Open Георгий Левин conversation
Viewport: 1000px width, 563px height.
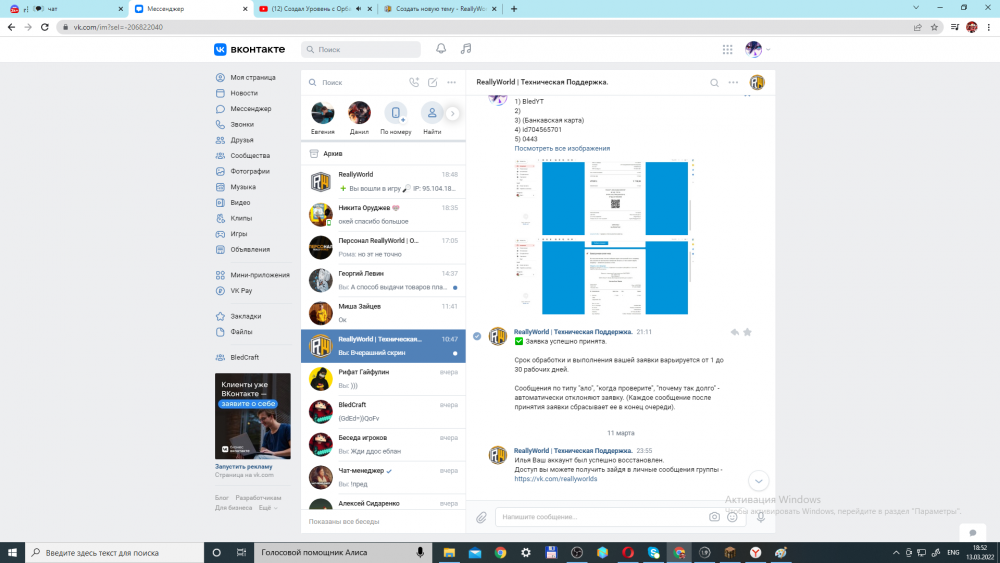[x=383, y=281]
